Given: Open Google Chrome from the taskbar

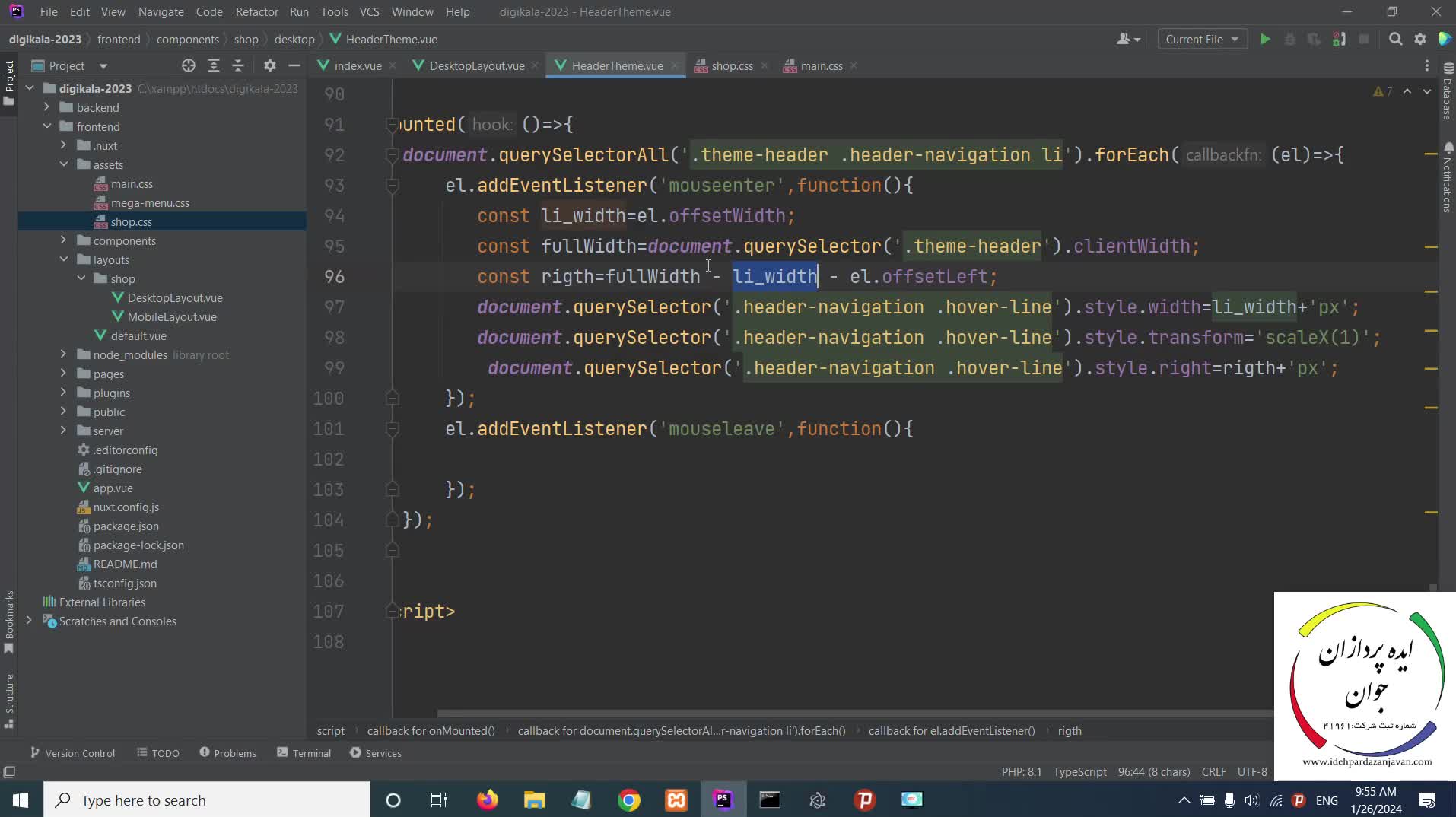Looking at the screenshot, I should [629, 800].
